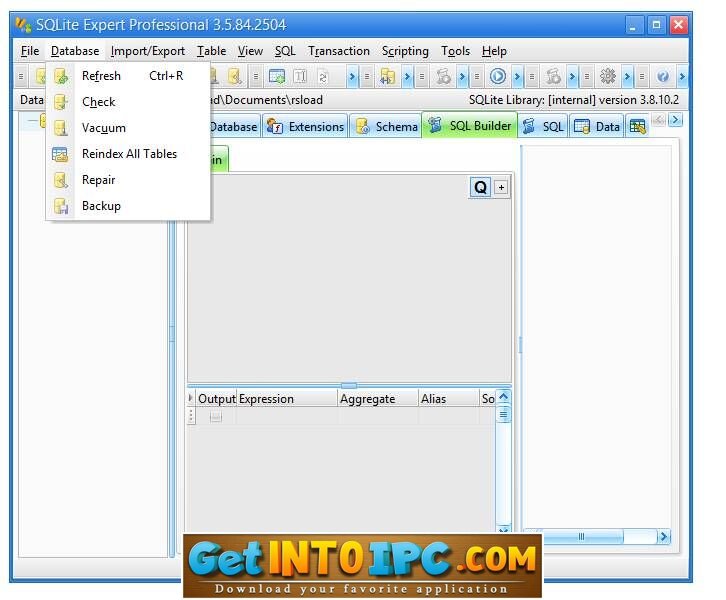The width and height of the screenshot is (726, 600).
Task: Open the View menu
Action: click(250, 51)
